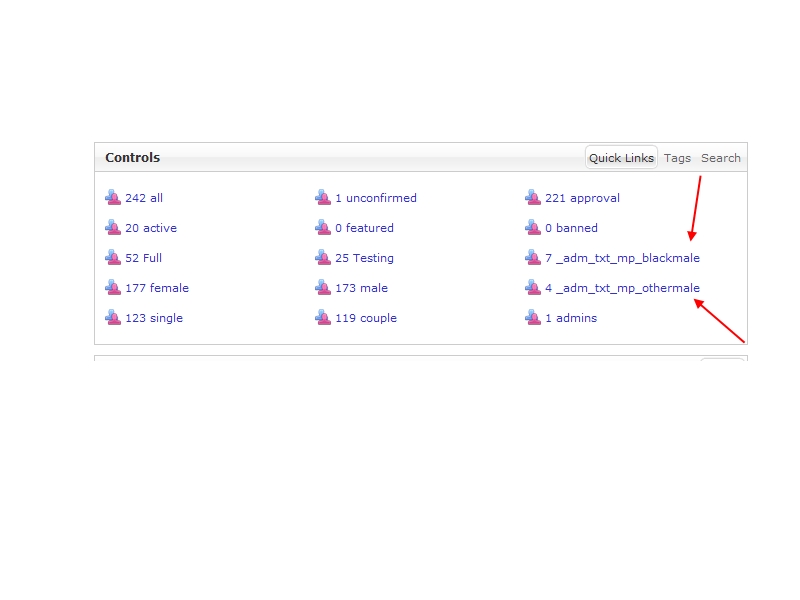
Task: Click the '7 _adm_txt_mp_blackmale' link
Action: 622,258
